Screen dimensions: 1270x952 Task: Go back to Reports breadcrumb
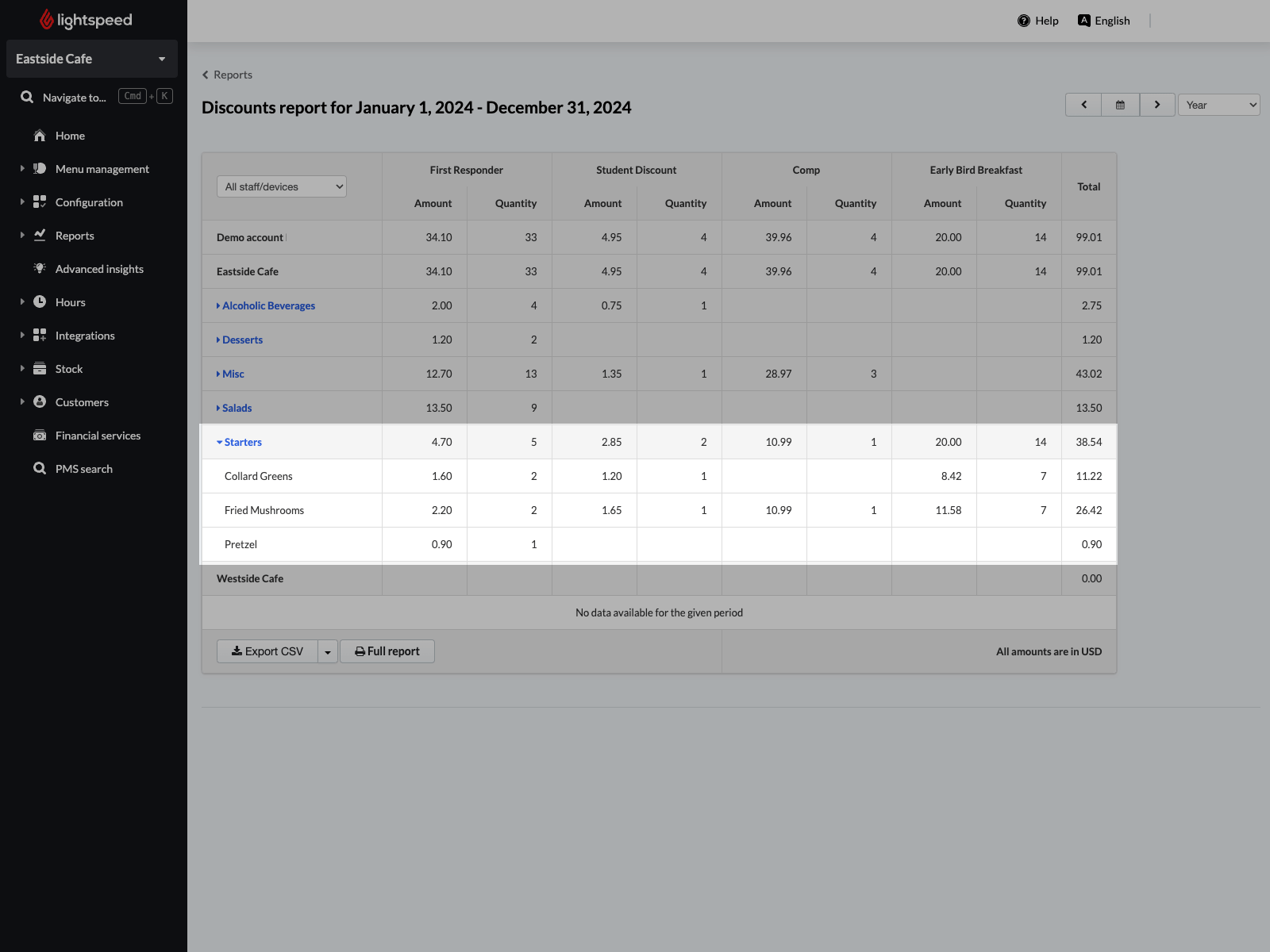pyautogui.click(x=227, y=75)
